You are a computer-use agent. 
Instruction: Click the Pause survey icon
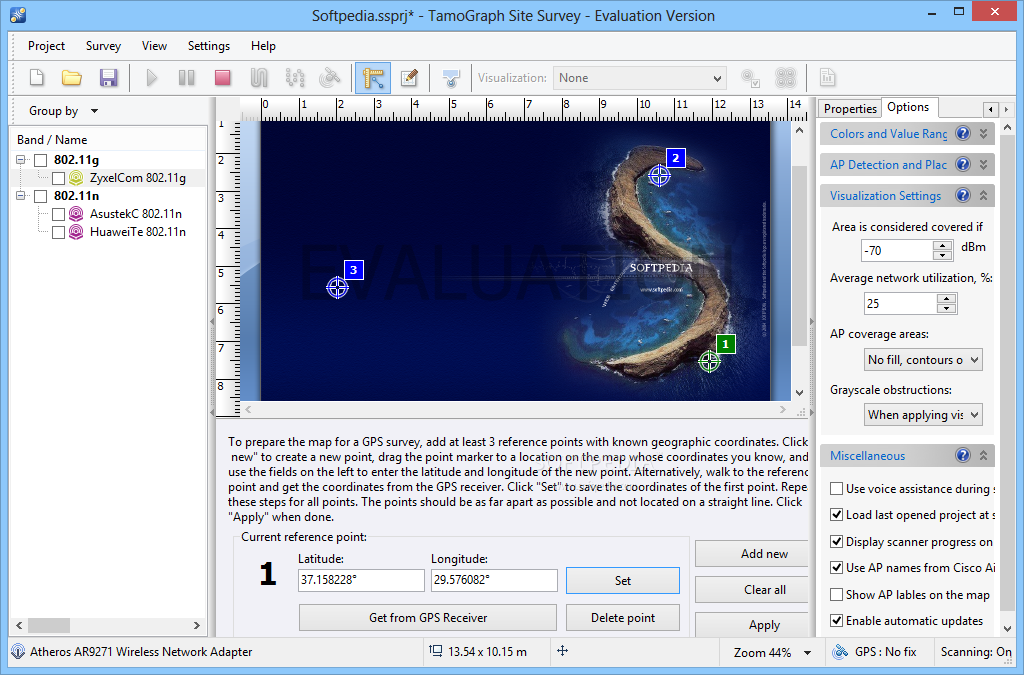click(187, 78)
